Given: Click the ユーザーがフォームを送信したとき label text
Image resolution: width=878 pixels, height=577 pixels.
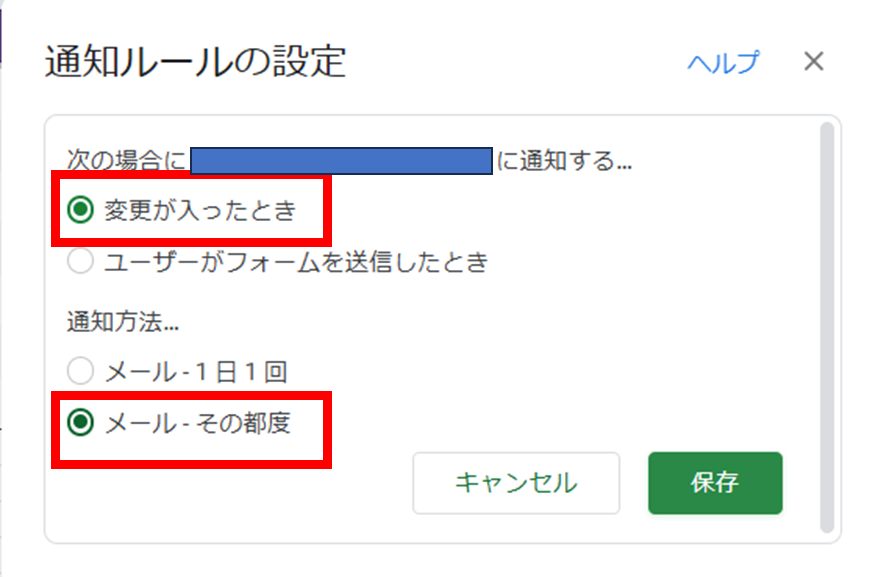Looking at the screenshot, I should click(296, 263).
